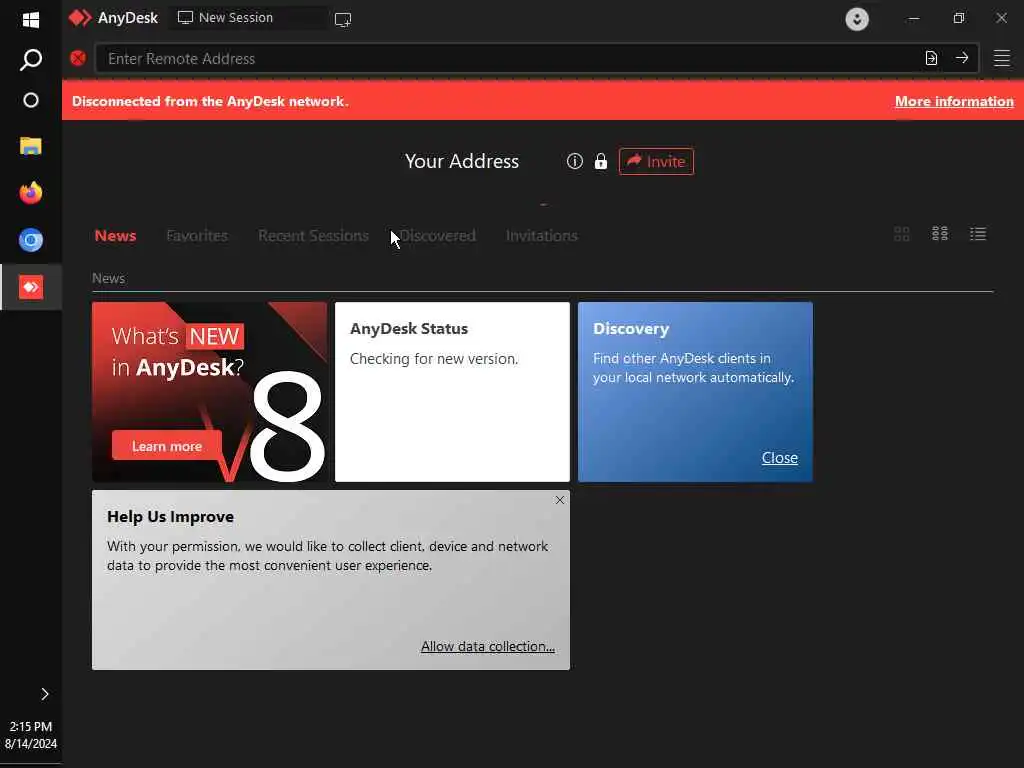The image size is (1024, 768).
Task: Switch to the Favorites tab
Action: 197,236
